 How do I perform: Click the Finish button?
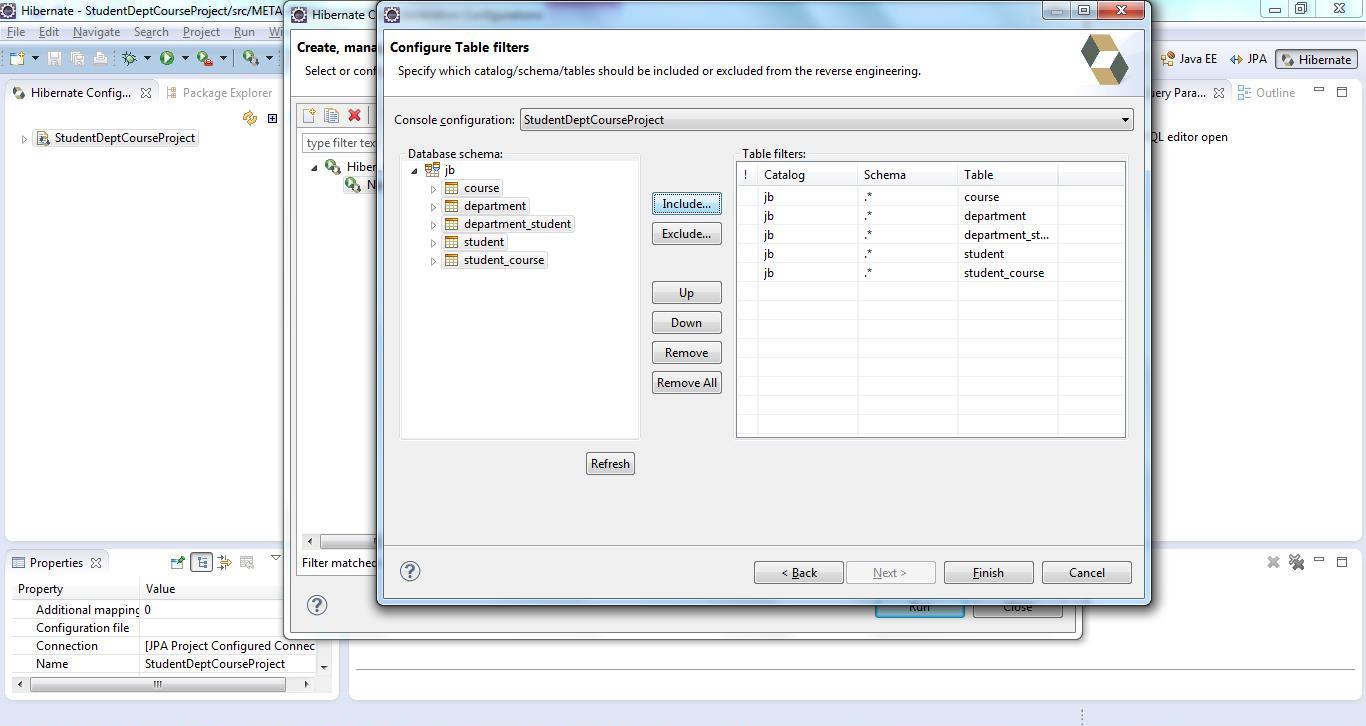point(988,573)
